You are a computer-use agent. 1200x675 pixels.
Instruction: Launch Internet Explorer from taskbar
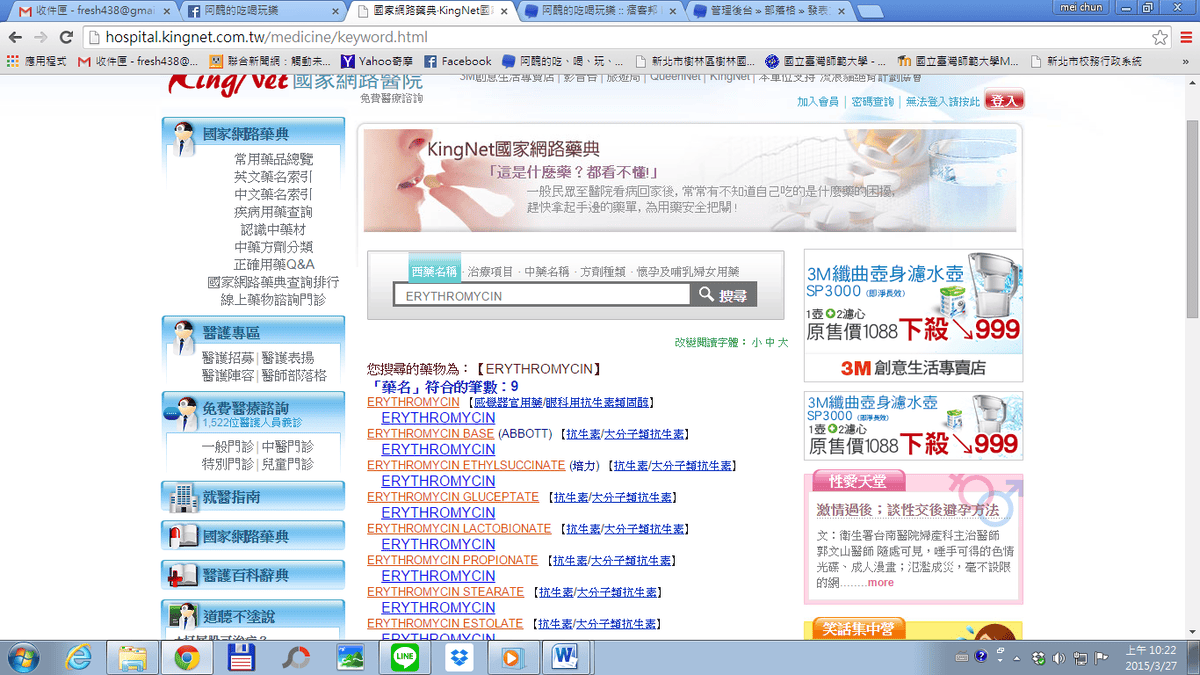point(79,657)
